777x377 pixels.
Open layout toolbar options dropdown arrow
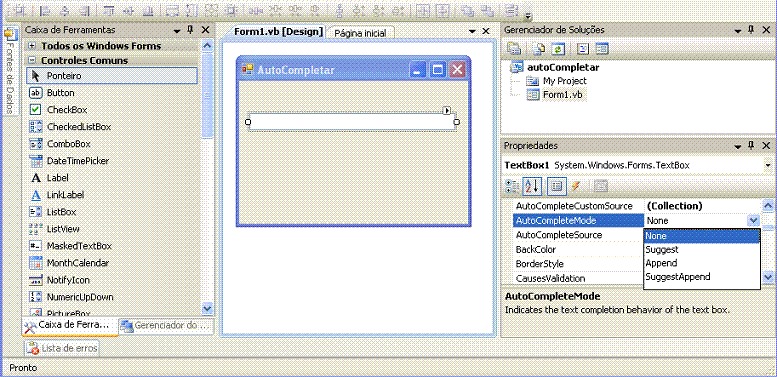(528, 15)
